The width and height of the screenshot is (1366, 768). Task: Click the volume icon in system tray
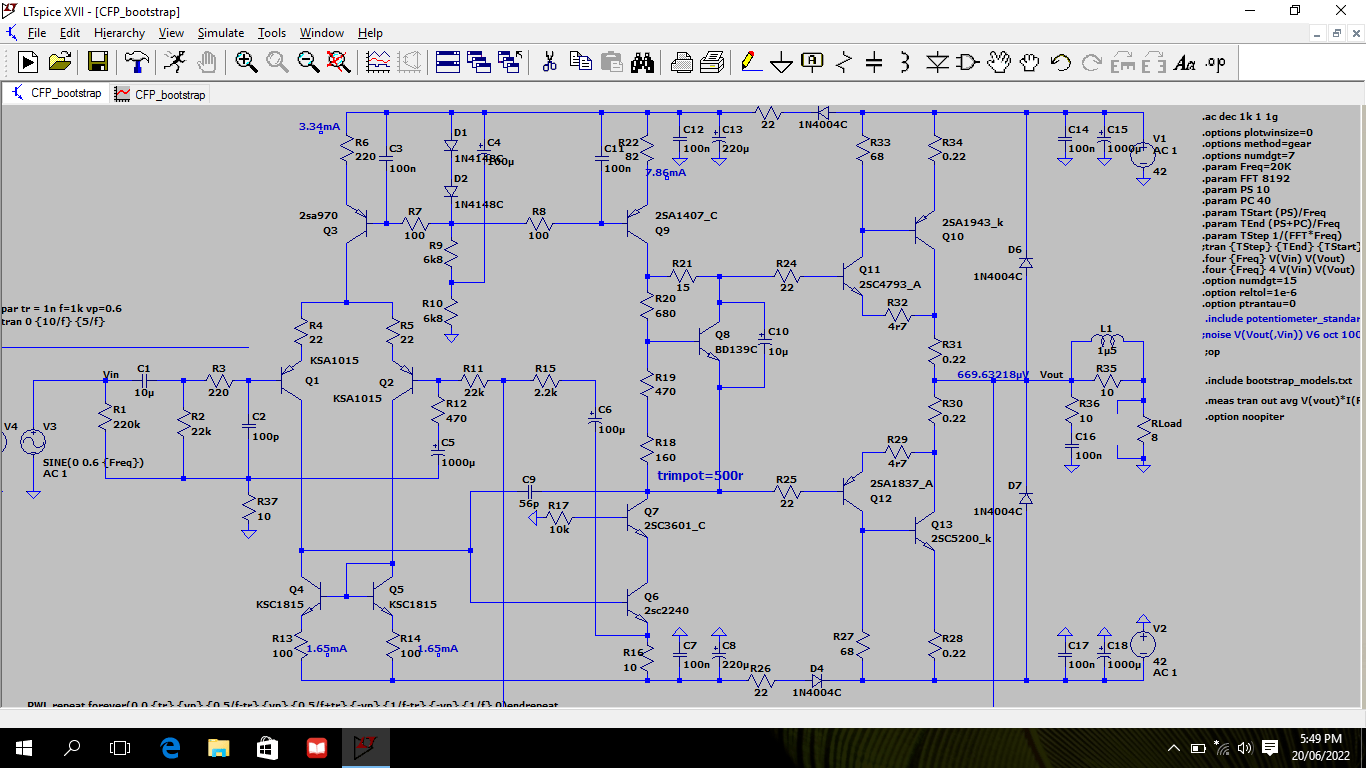coord(1245,747)
